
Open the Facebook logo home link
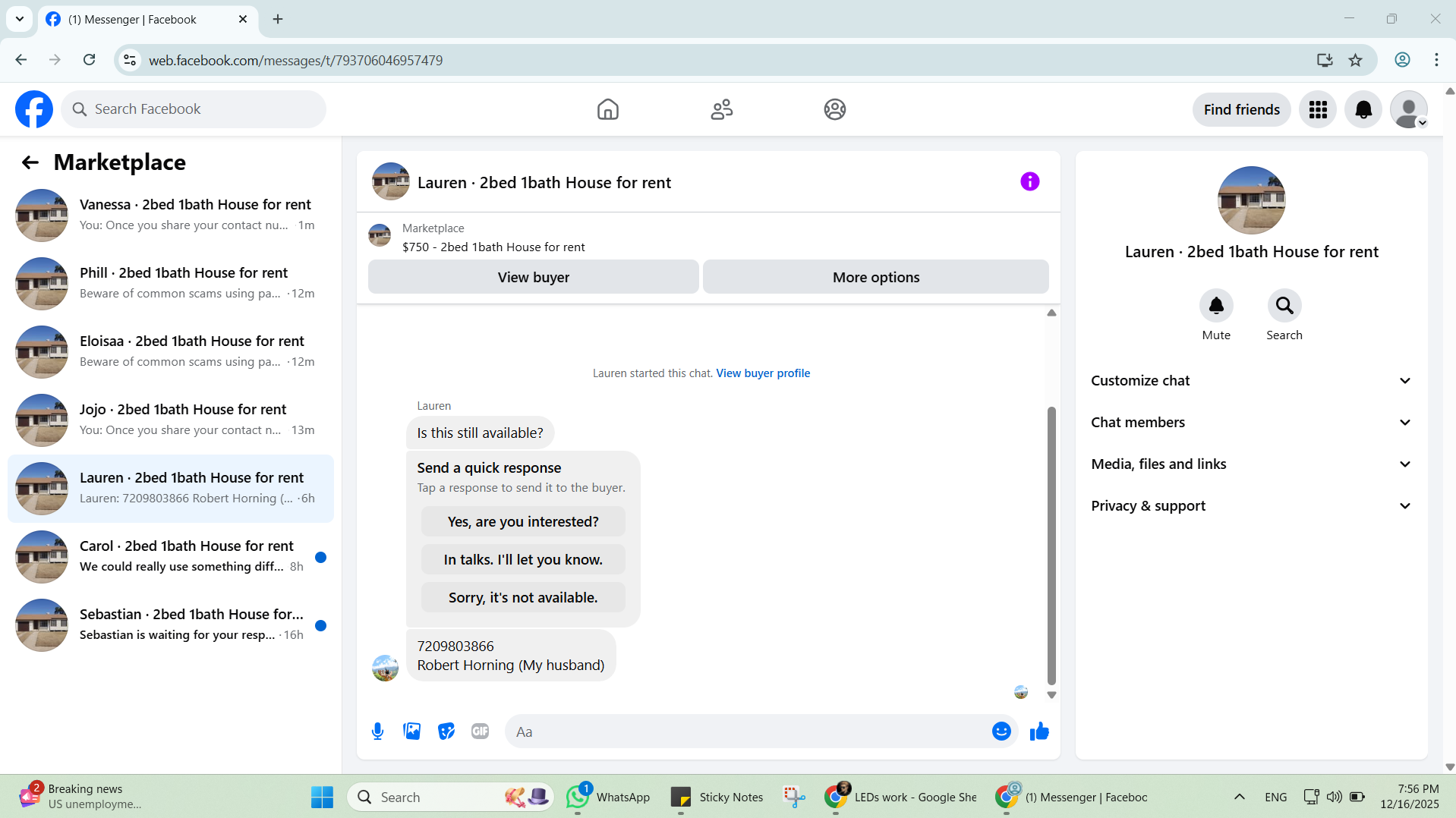pyautogui.click(x=34, y=109)
